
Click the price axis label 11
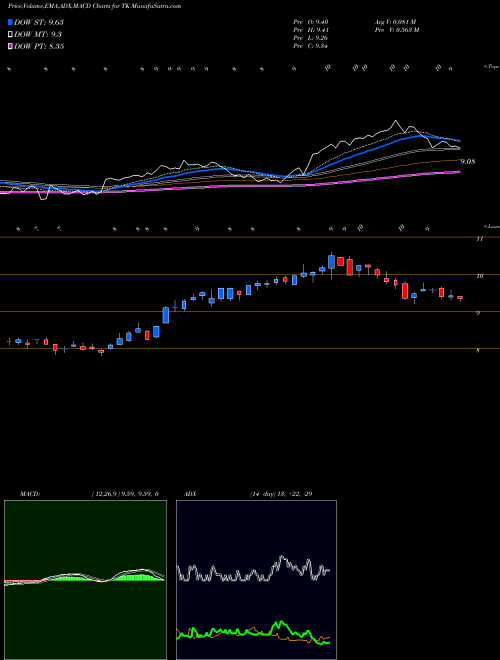point(479,239)
